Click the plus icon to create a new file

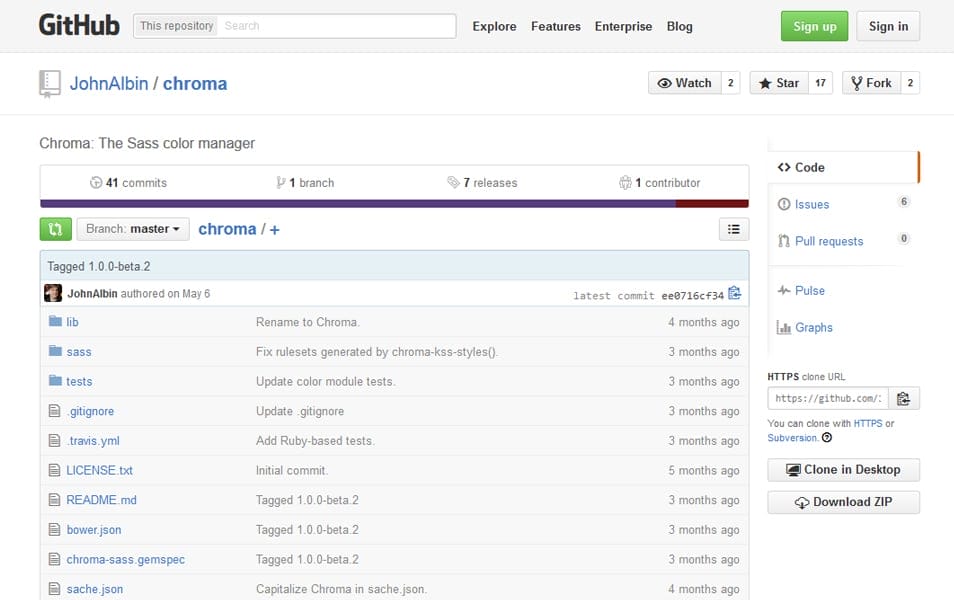coord(275,230)
